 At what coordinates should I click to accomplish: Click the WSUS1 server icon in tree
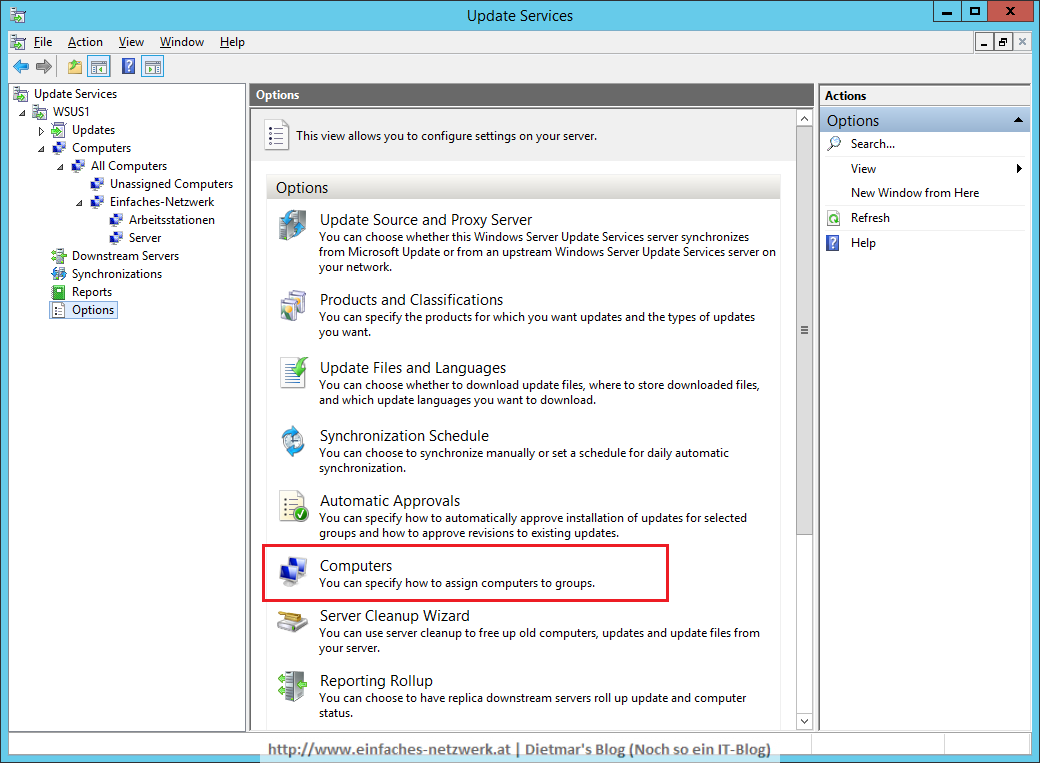pyautogui.click(x=40, y=111)
